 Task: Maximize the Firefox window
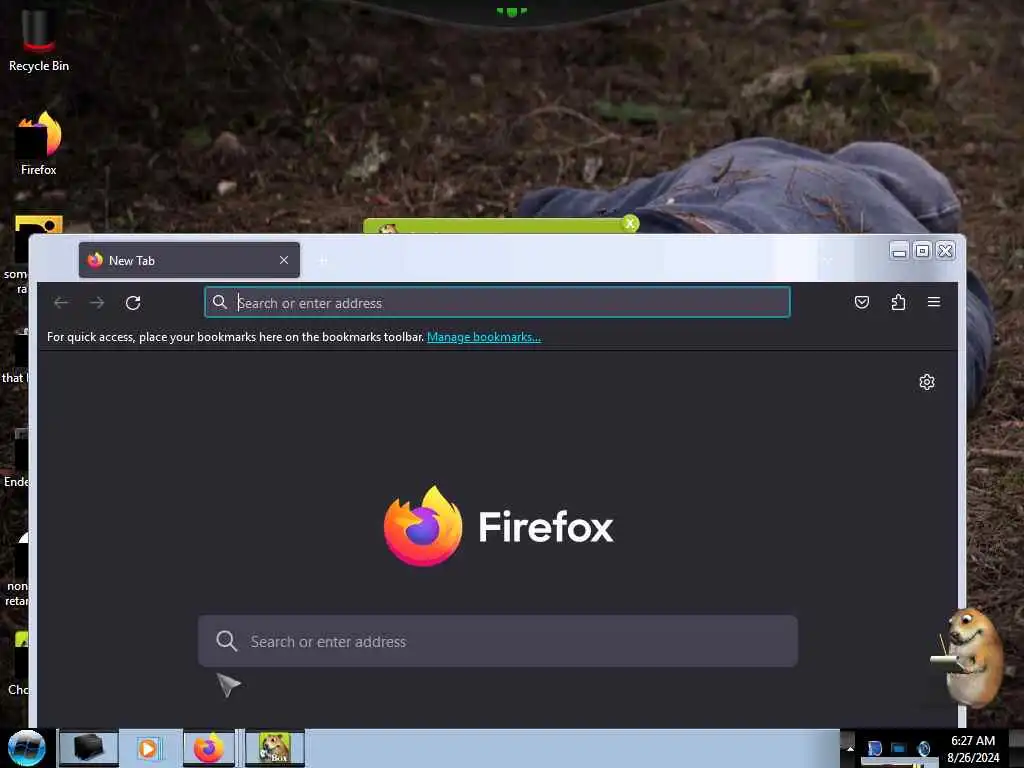point(922,251)
